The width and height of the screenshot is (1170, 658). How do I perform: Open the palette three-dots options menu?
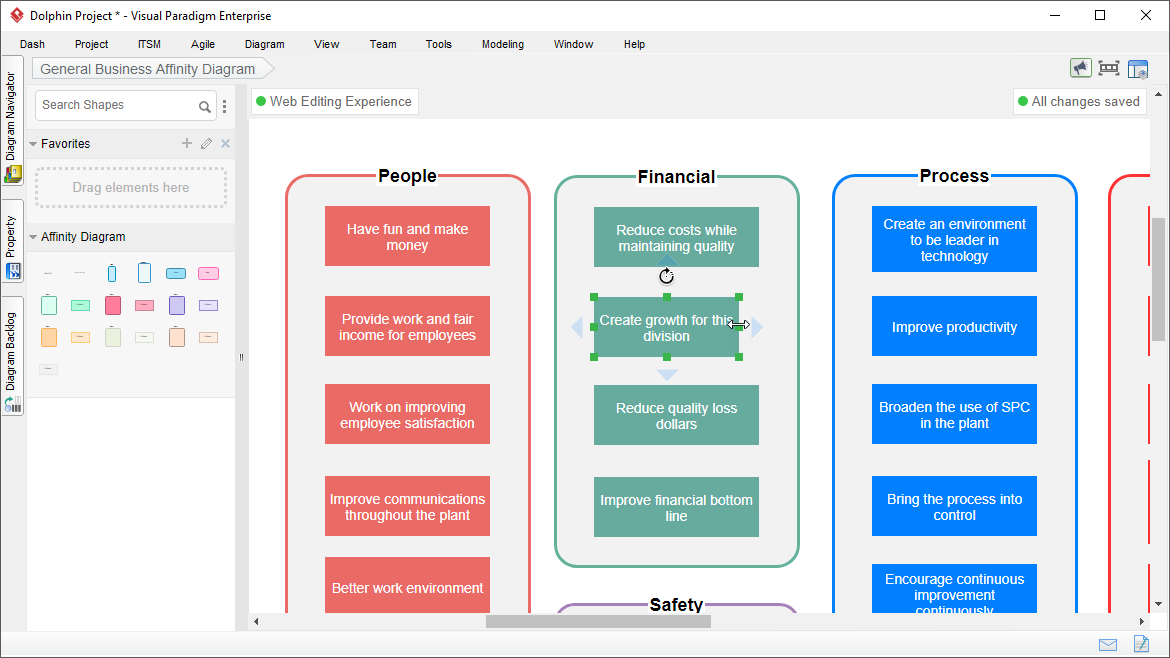[x=225, y=106]
